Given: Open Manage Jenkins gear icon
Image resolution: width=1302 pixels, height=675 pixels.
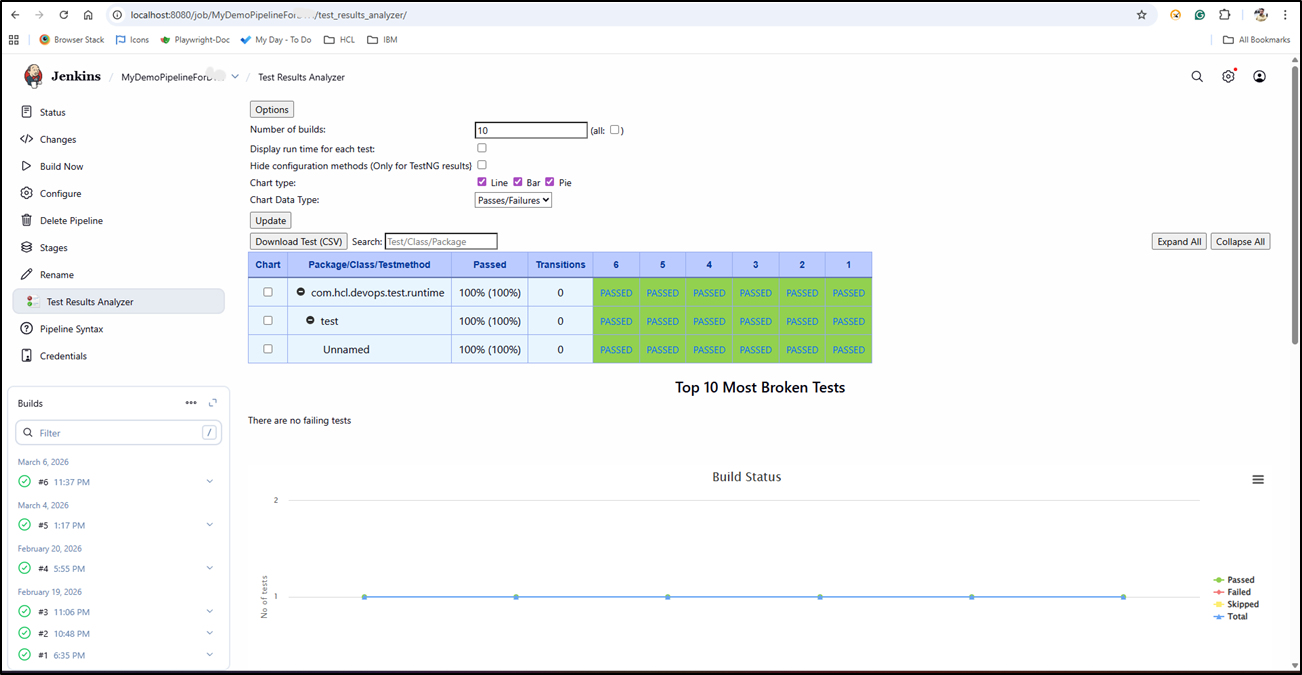Looking at the screenshot, I should pos(1228,76).
